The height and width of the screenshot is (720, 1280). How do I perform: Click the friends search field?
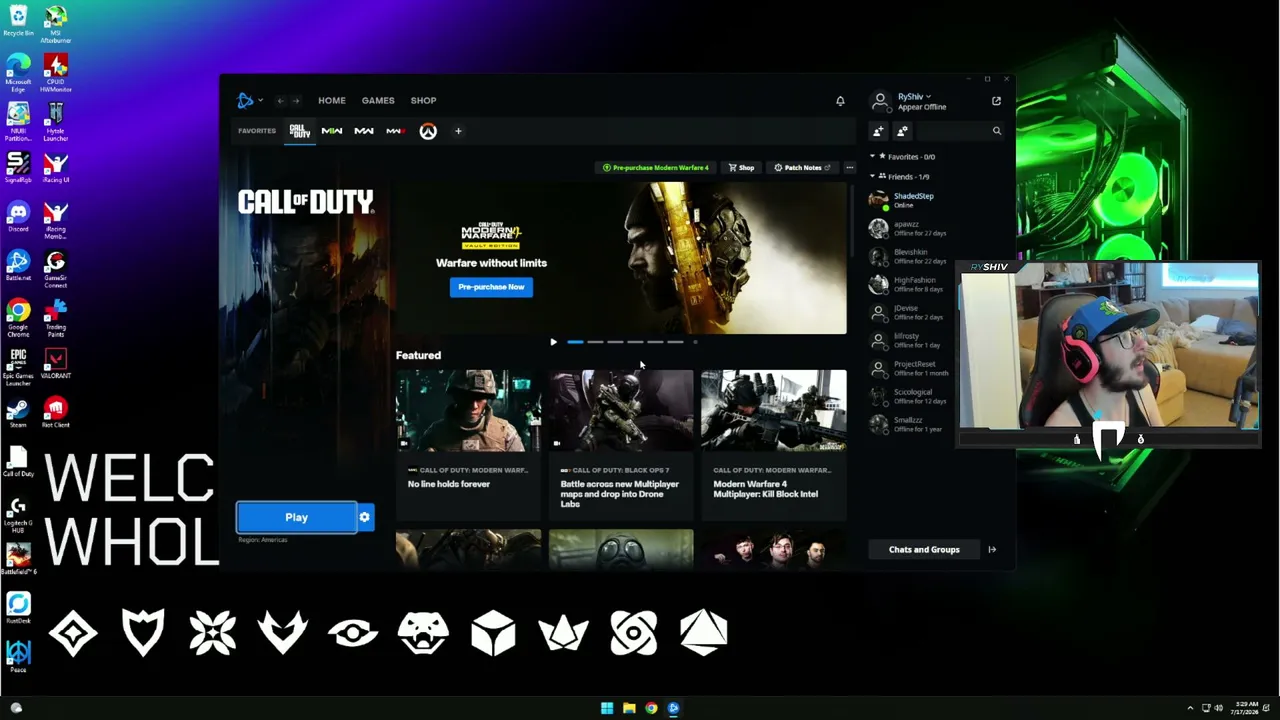pyautogui.click(x=960, y=131)
